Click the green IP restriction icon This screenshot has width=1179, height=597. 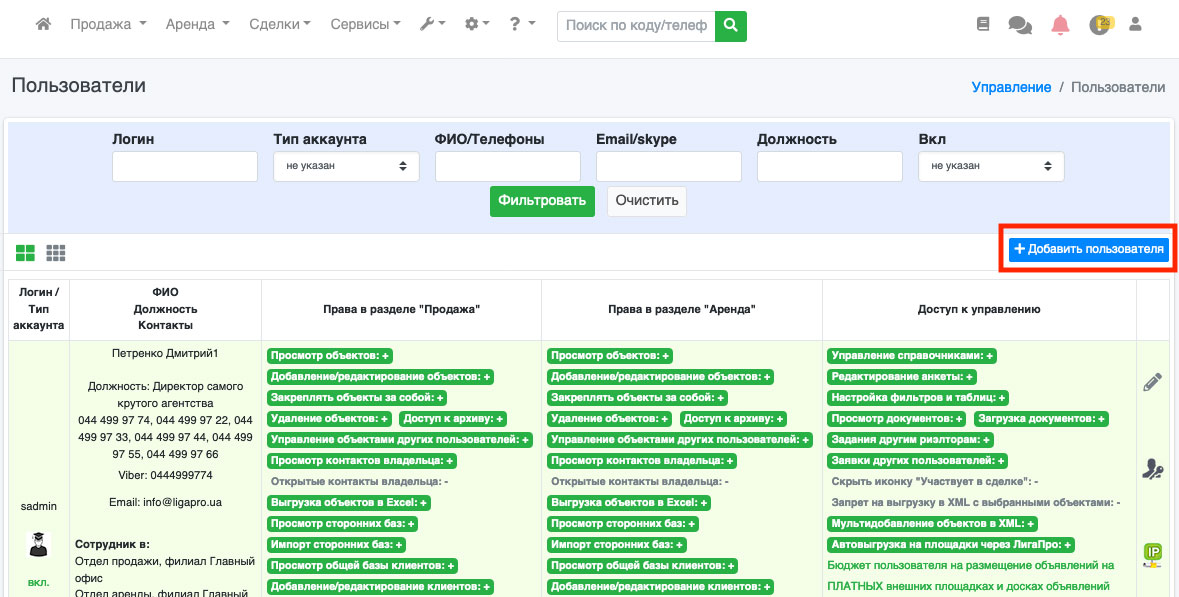click(1152, 553)
